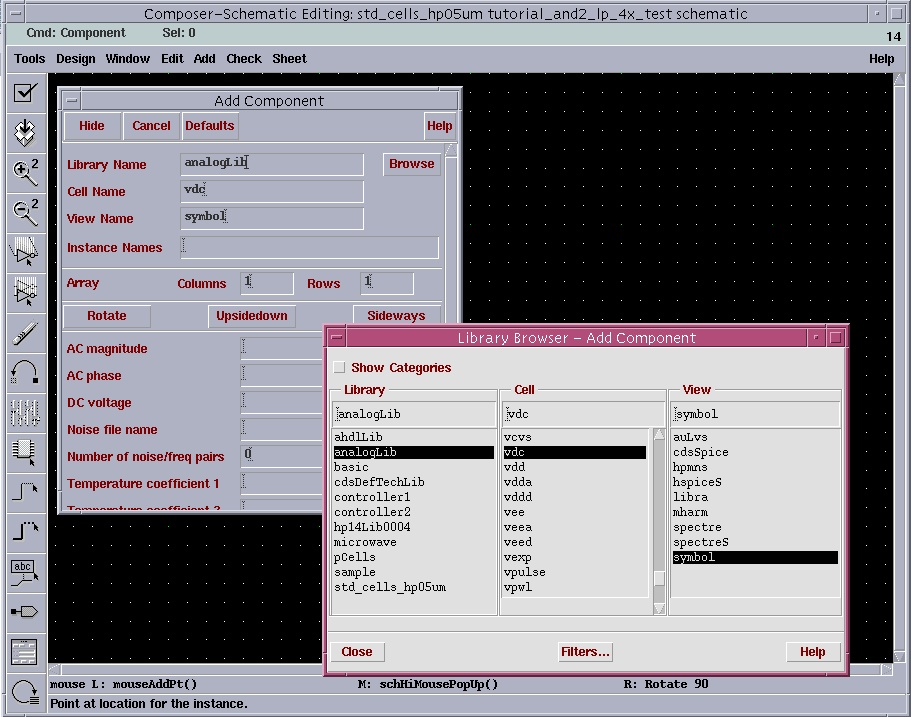The image size is (911, 717).
Task: Open the Tools menu
Action: pyautogui.click(x=30, y=59)
